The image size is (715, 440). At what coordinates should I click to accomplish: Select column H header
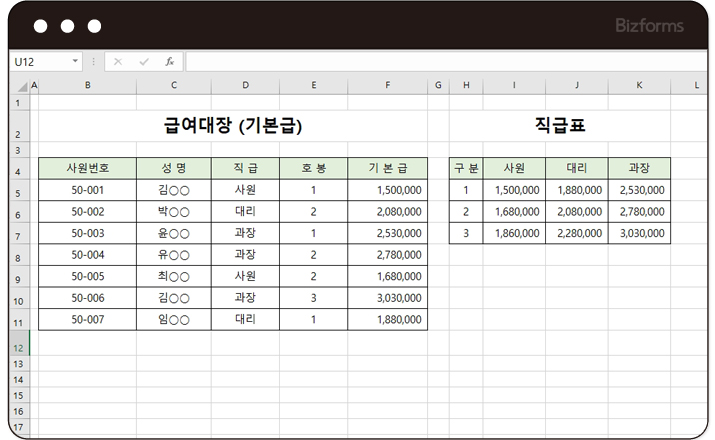pyautogui.click(x=466, y=85)
